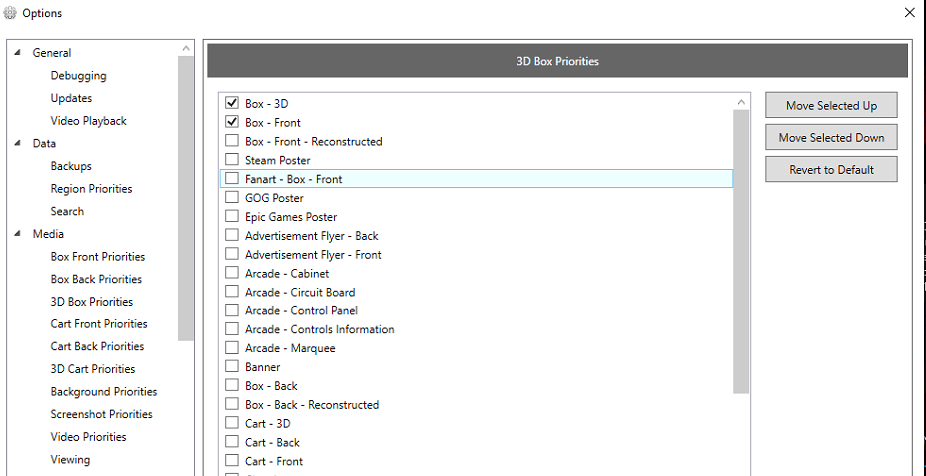The width and height of the screenshot is (926, 476).
Task: Click the General category label
Action: (x=52, y=53)
